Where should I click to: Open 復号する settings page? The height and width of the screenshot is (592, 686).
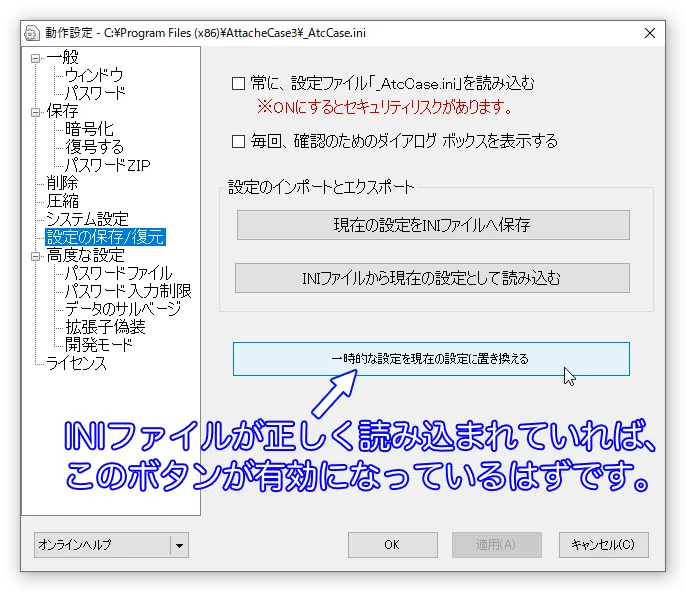pos(94,147)
